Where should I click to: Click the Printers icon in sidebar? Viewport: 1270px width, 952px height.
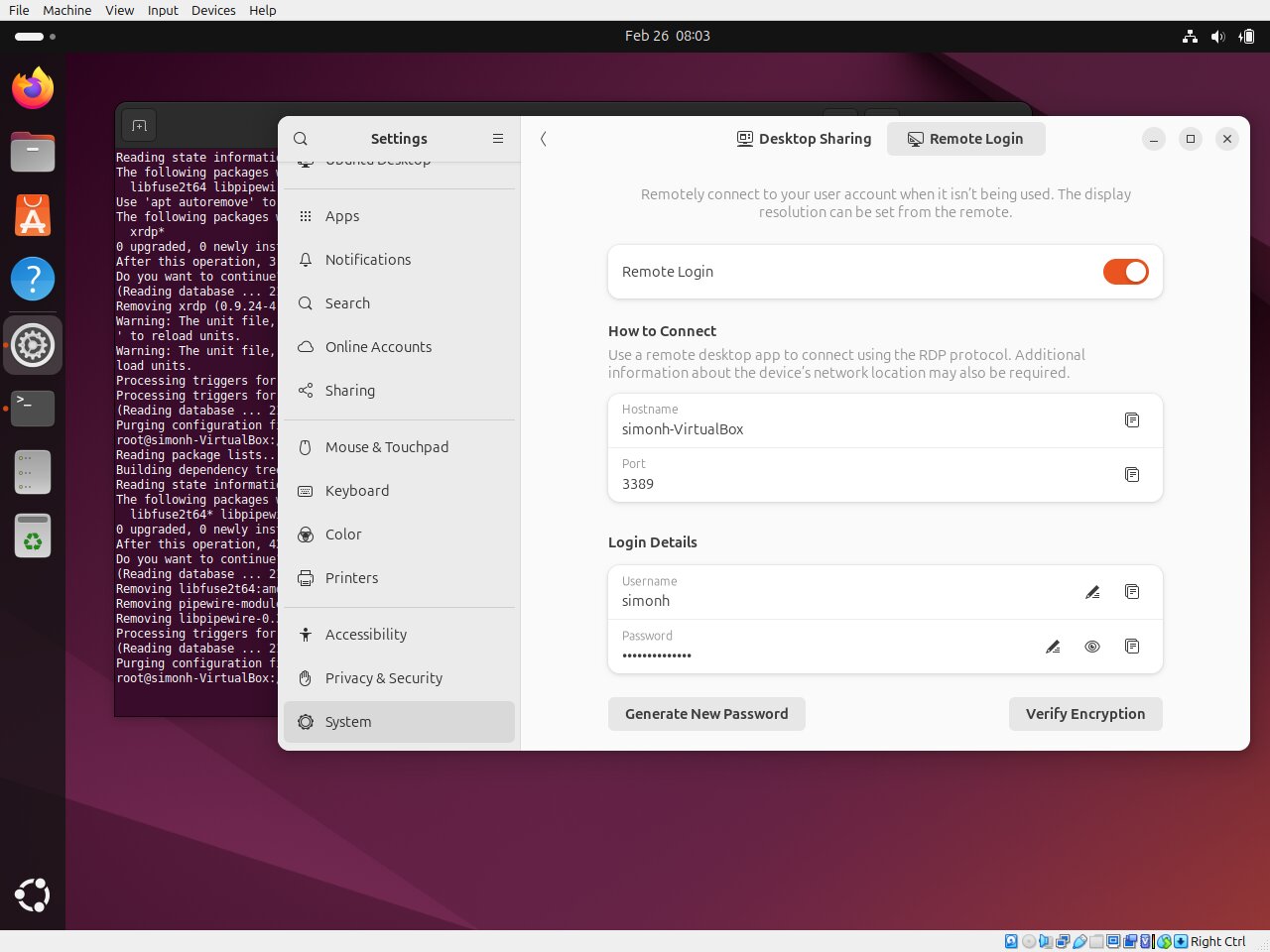pos(306,578)
